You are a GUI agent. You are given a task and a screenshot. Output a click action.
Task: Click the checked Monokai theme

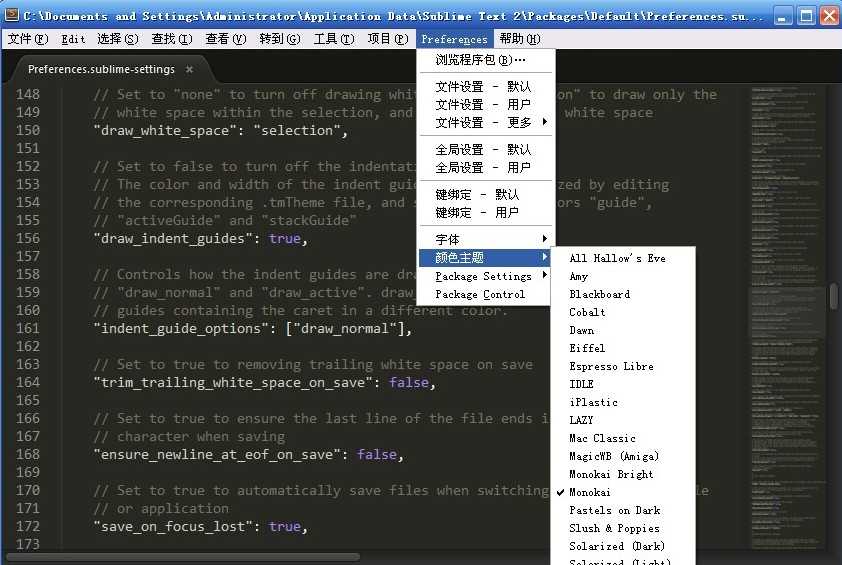point(623,492)
